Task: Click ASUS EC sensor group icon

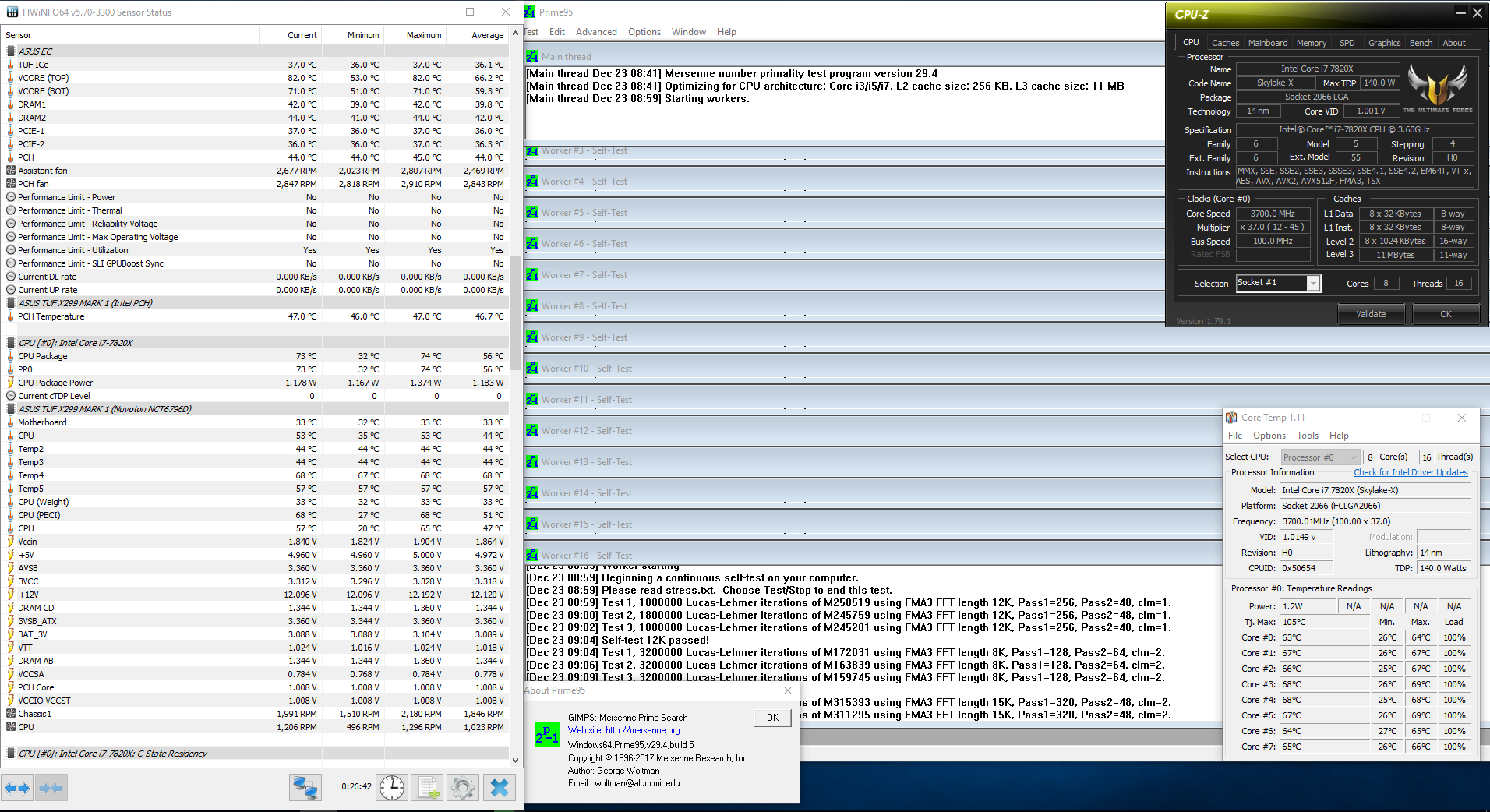Action: coord(11,51)
